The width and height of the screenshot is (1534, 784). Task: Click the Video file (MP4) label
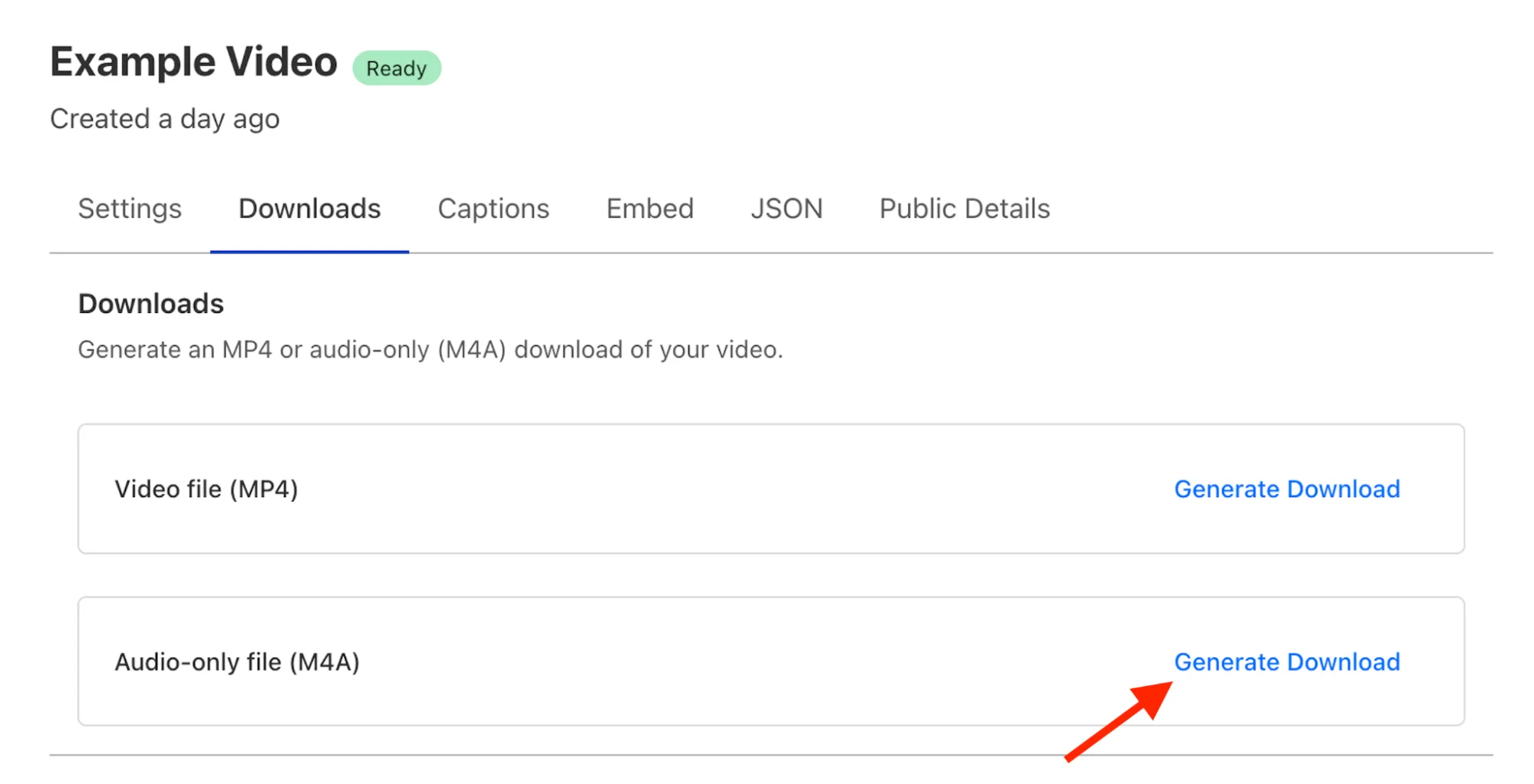coord(206,489)
